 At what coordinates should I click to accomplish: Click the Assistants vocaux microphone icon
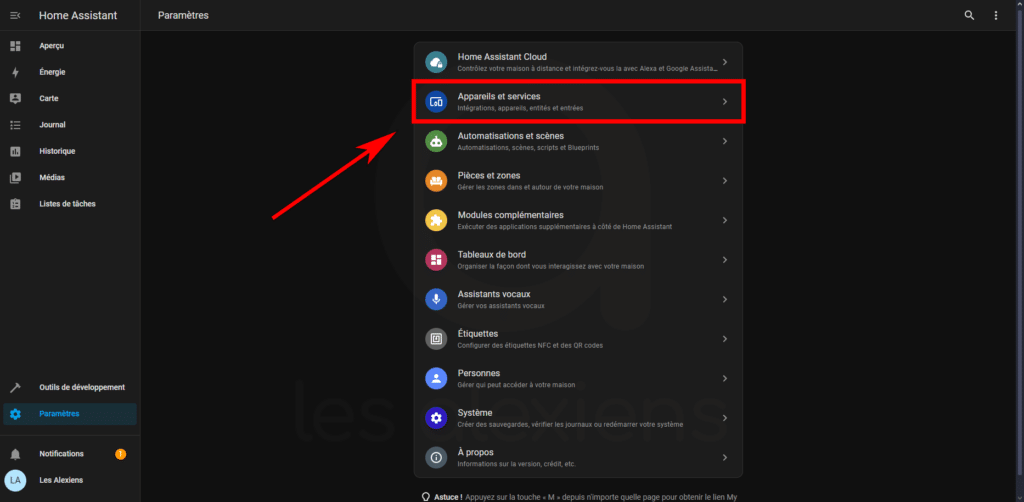[x=436, y=299]
